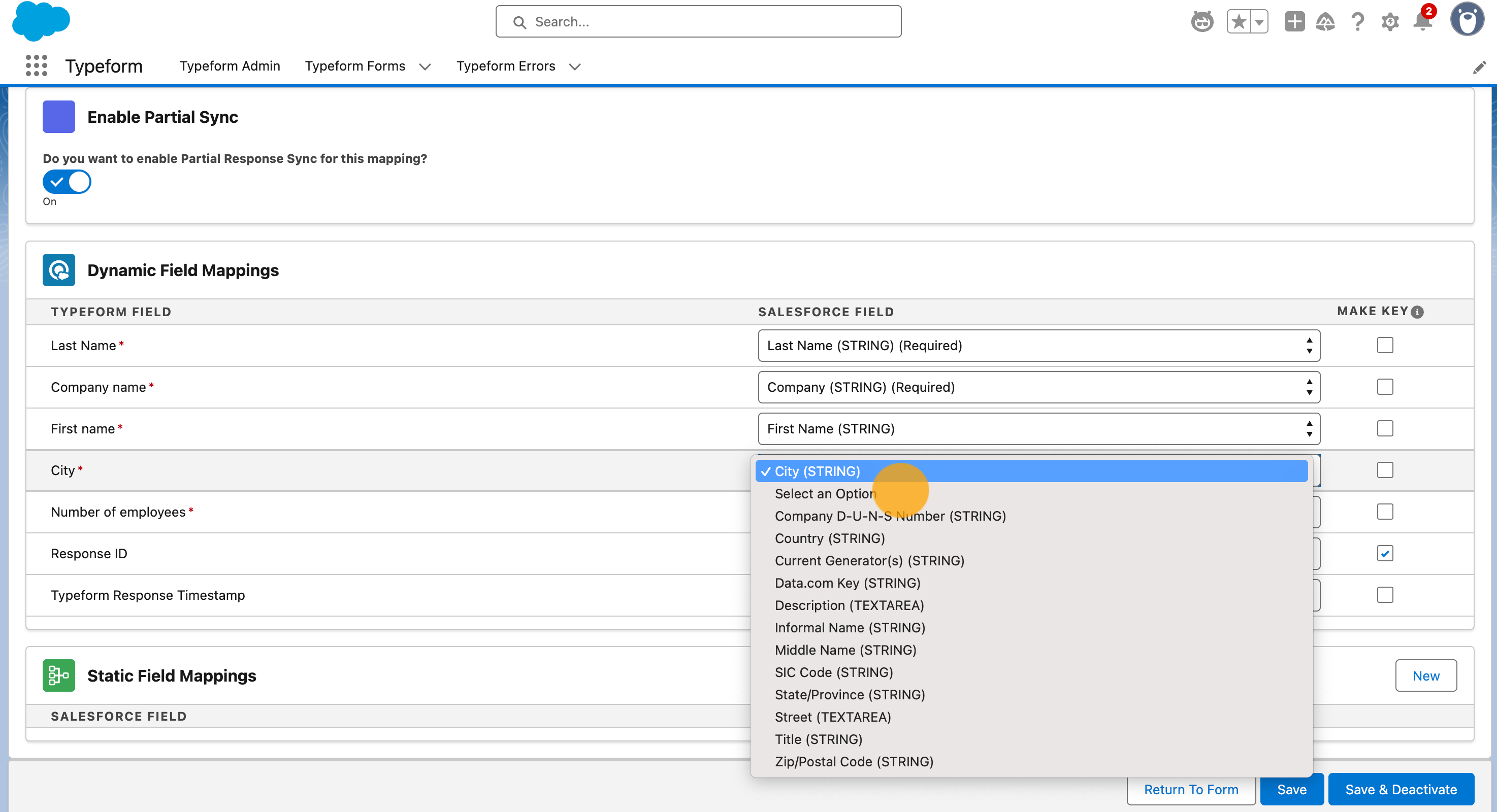The image size is (1497, 812).
Task: Open the Setup gear icon
Action: tap(1389, 22)
